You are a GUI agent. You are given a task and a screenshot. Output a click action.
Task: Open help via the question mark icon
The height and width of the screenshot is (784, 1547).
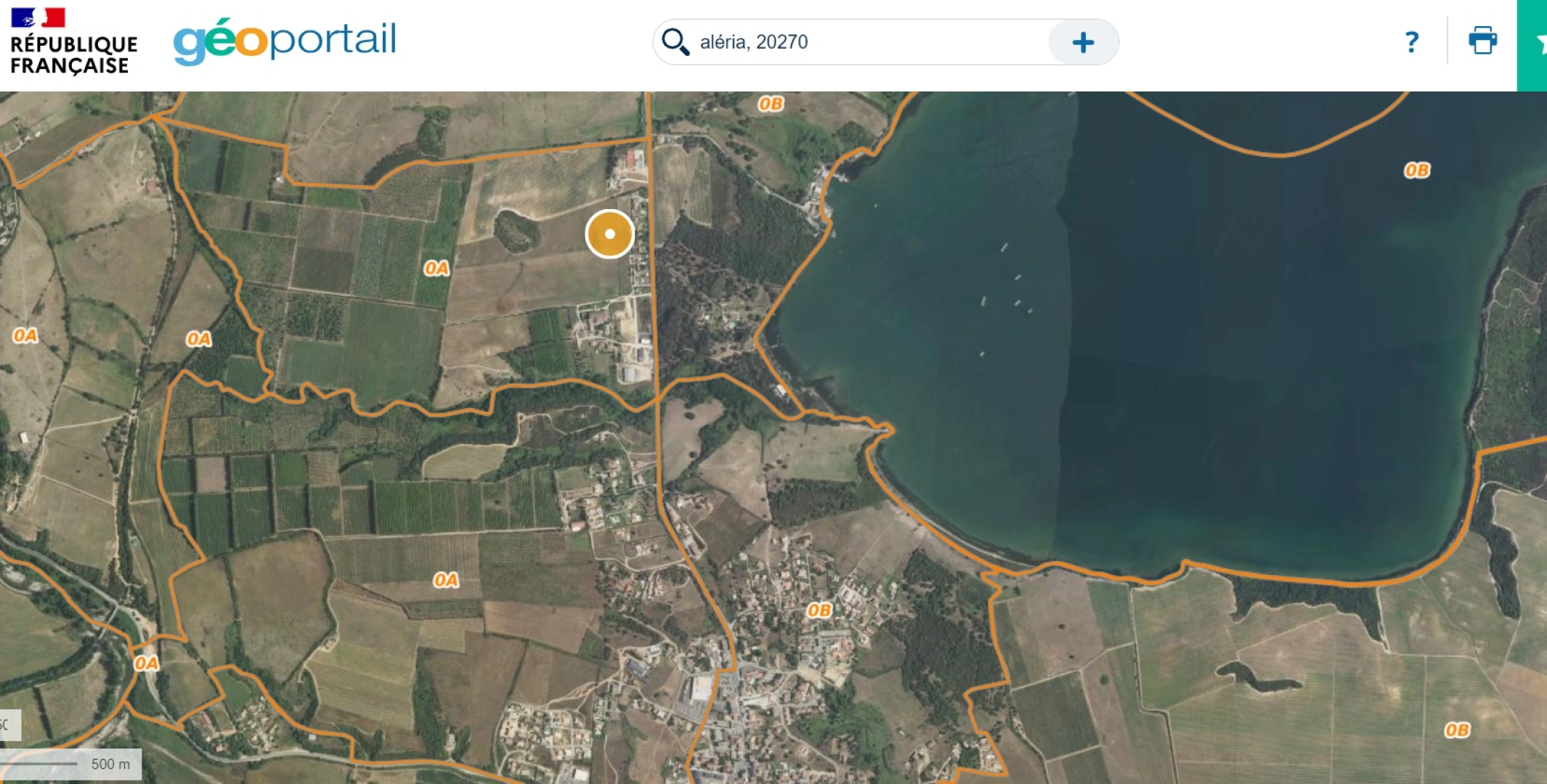coord(1411,42)
